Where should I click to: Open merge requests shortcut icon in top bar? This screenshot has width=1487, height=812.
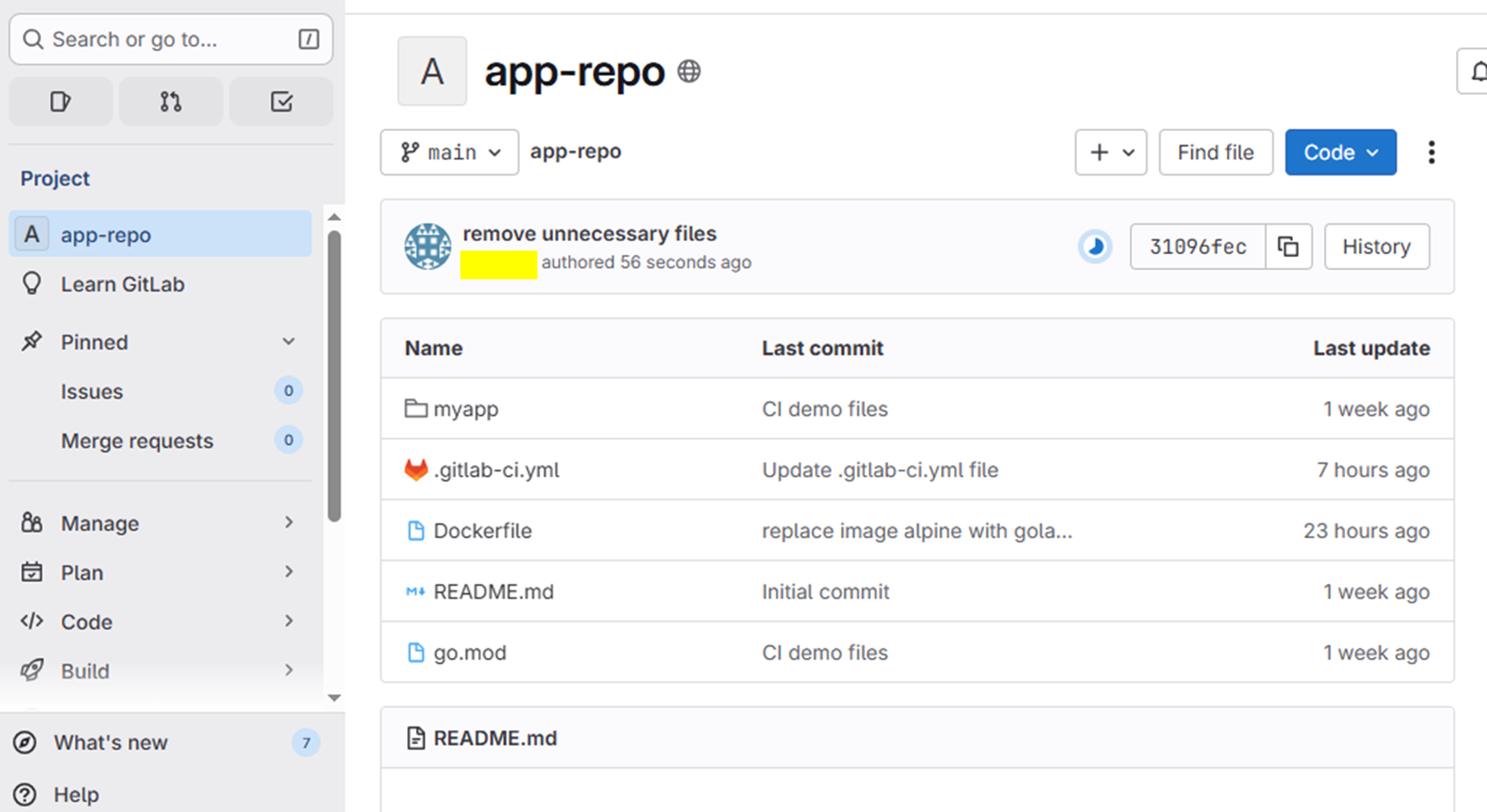[x=171, y=101]
